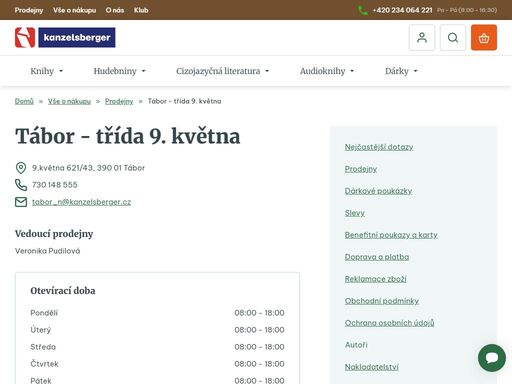
Task: Click the Kanzelsberger logo
Action: 65,37
